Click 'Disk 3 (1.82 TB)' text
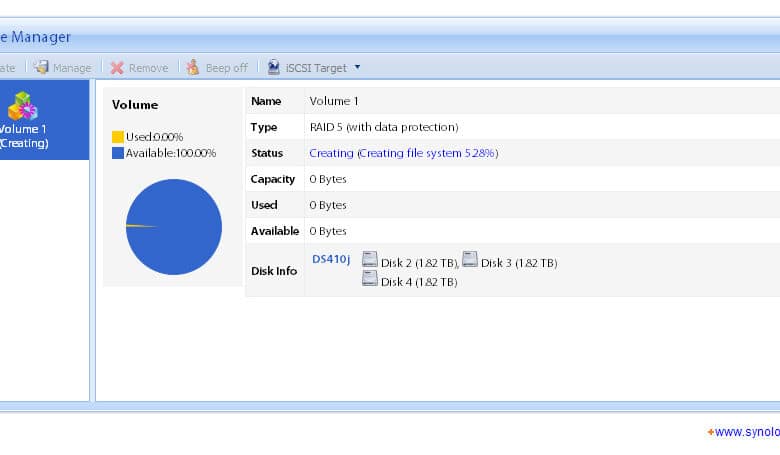Viewport: 780px width, 455px height. [x=519, y=263]
